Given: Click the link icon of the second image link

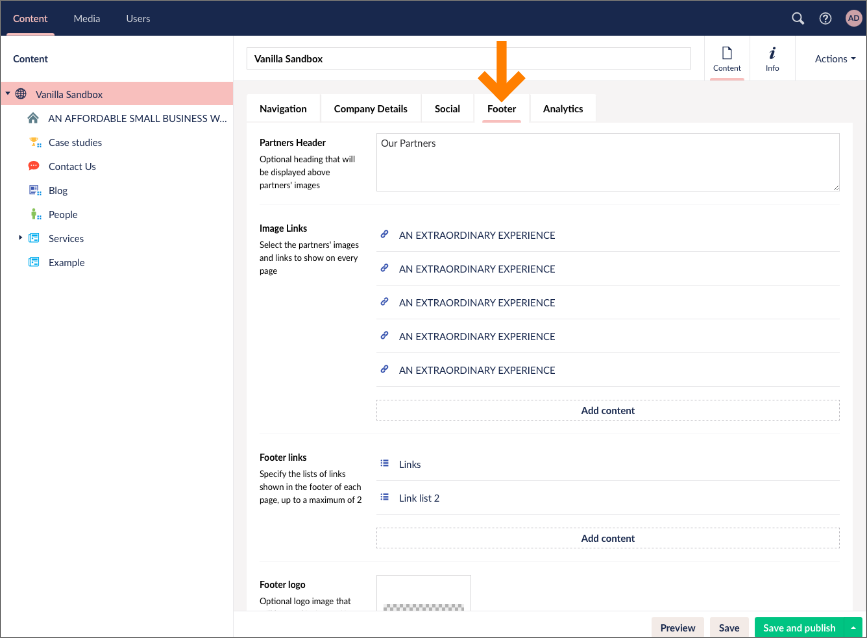Looking at the screenshot, I should click(384, 268).
